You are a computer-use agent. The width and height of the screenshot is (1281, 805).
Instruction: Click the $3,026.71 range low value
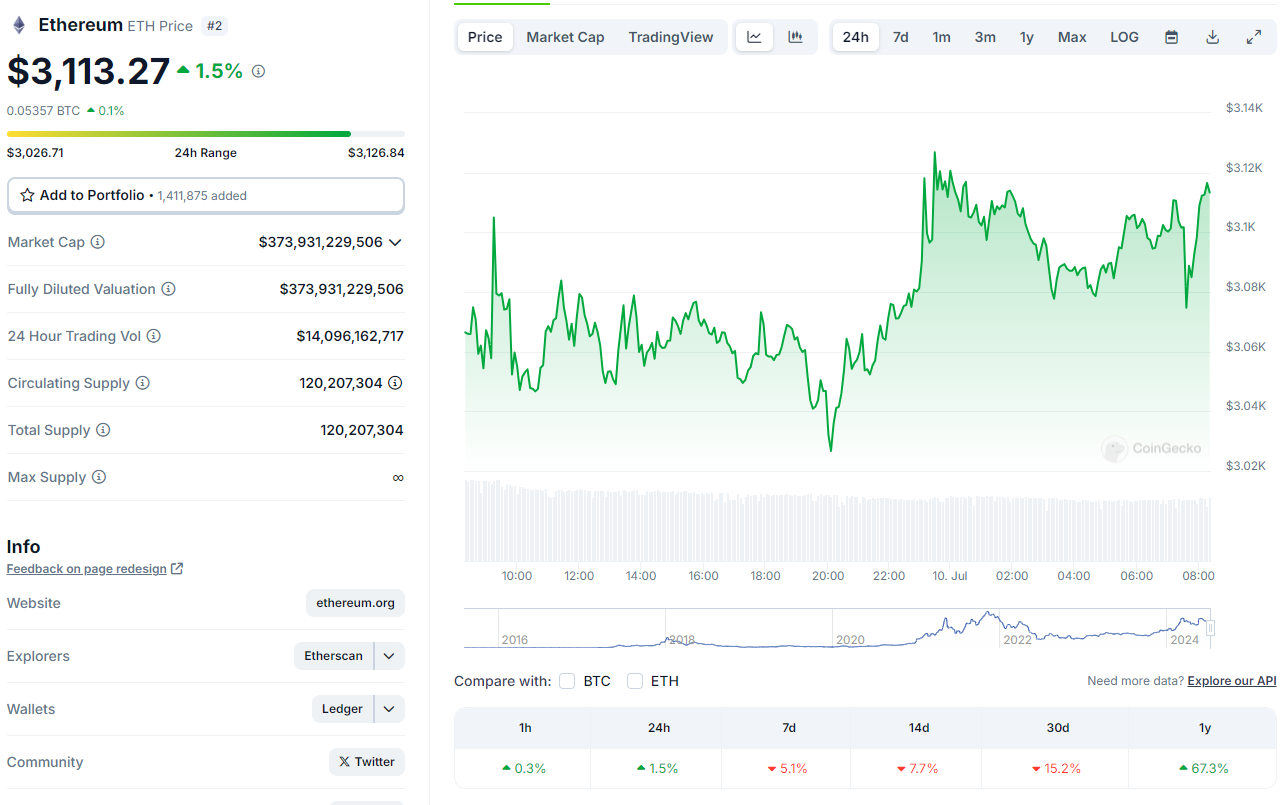coord(35,153)
